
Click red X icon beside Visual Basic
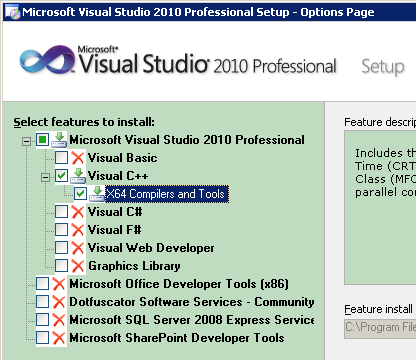click(x=78, y=158)
